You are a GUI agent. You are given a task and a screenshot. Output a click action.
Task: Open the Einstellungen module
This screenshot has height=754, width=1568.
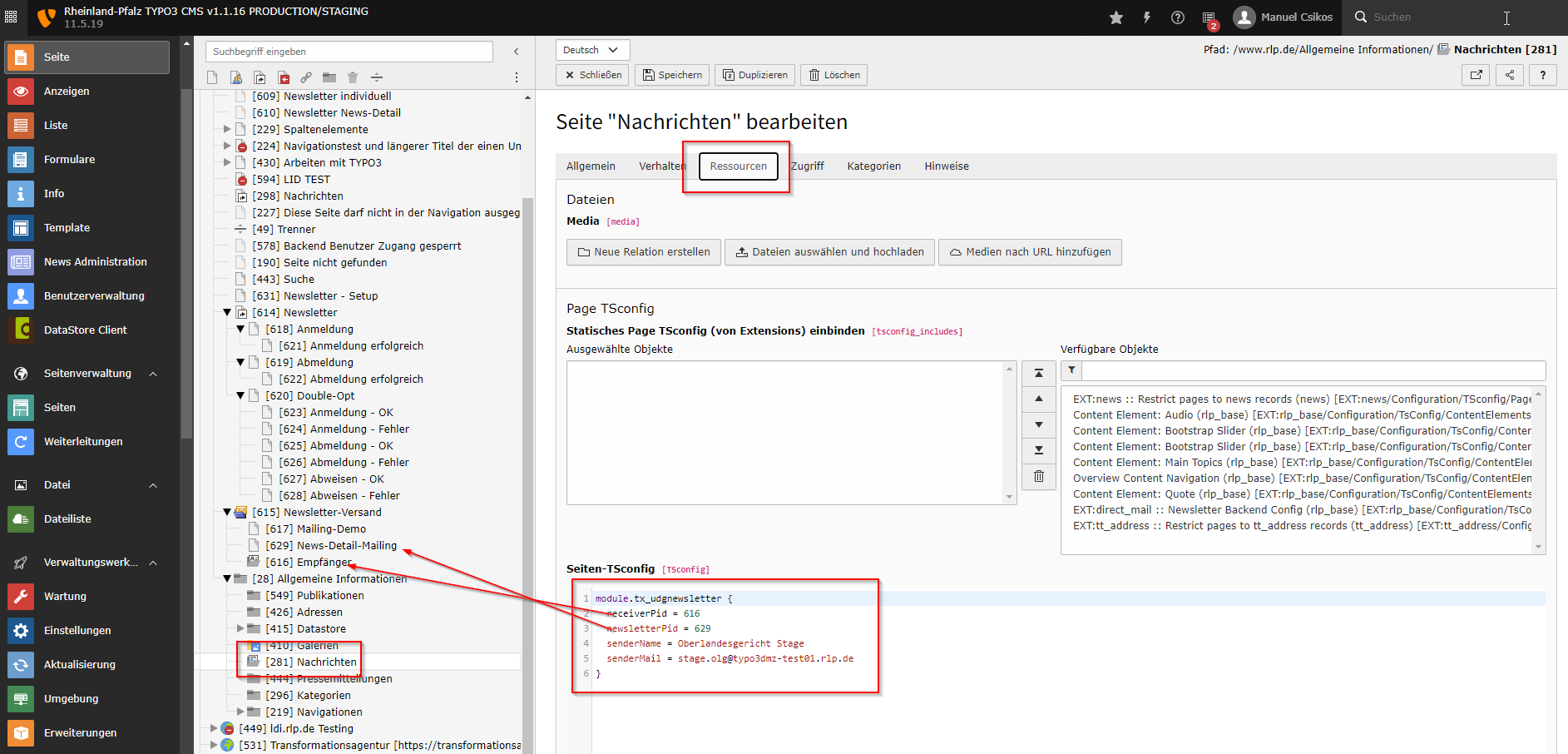point(87,631)
